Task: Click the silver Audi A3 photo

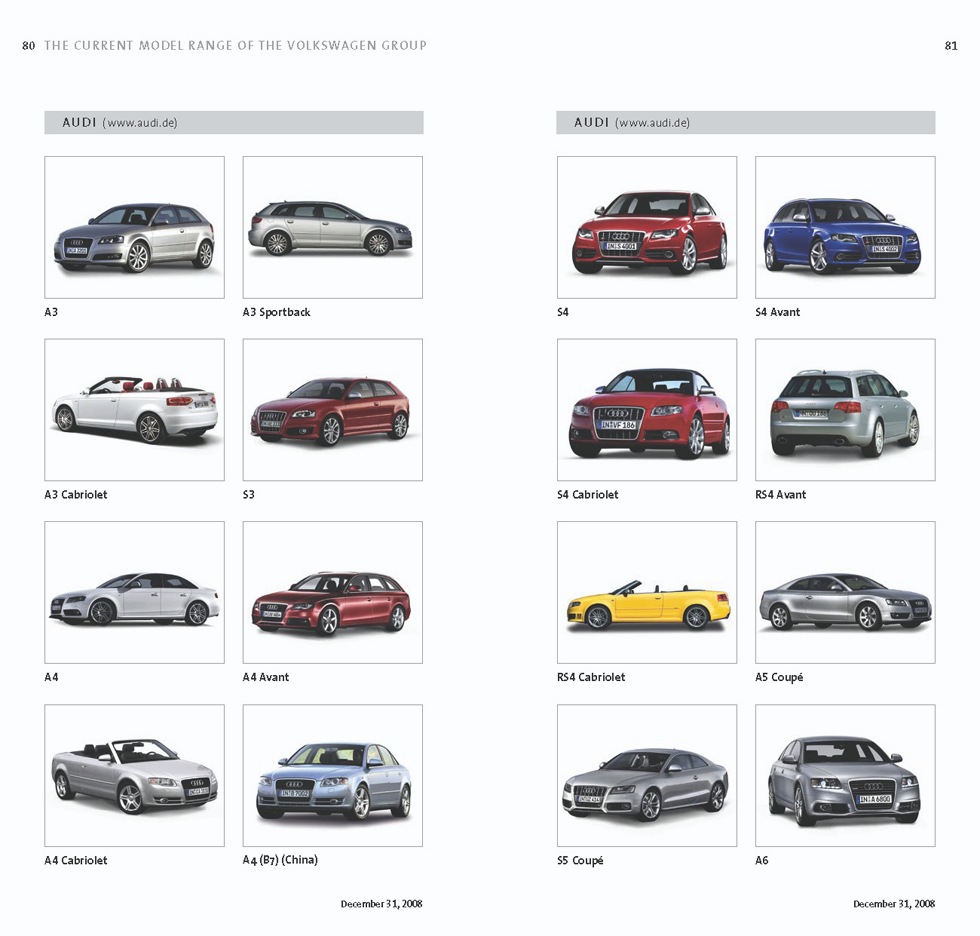Action: [134, 228]
